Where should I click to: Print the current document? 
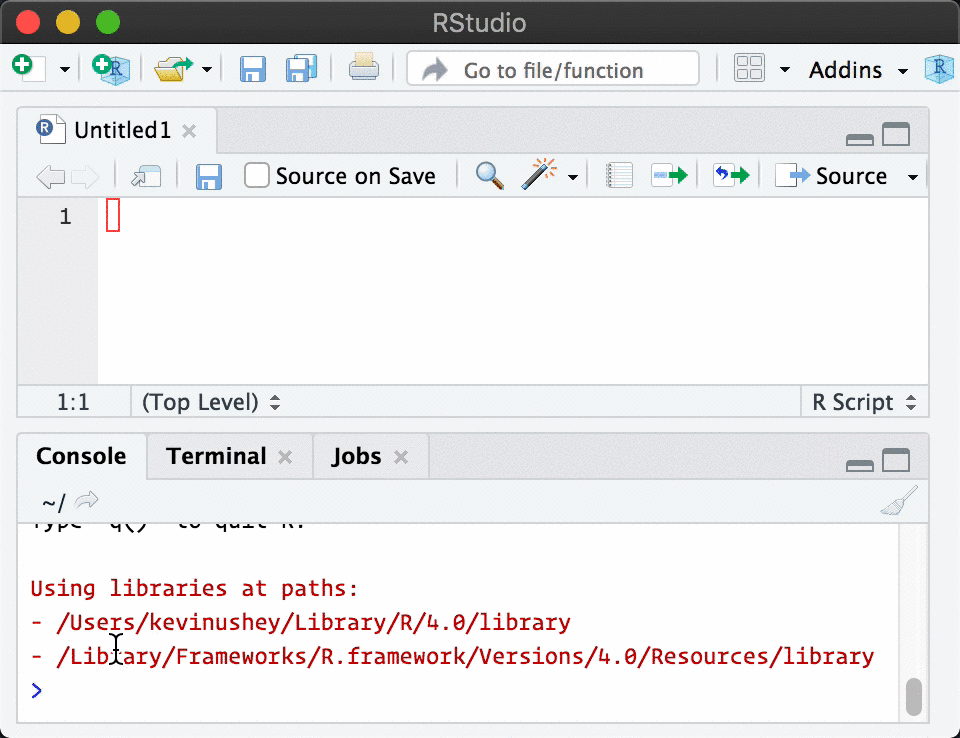click(363, 69)
